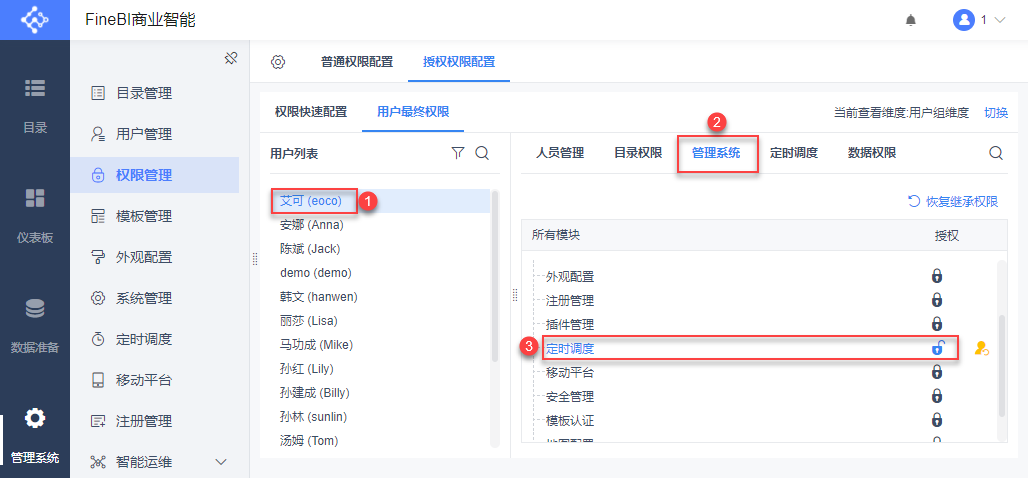The height and width of the screenshot is (478, 1028).
Task: Click the filter icon in user list
Action: click(458, 153)
